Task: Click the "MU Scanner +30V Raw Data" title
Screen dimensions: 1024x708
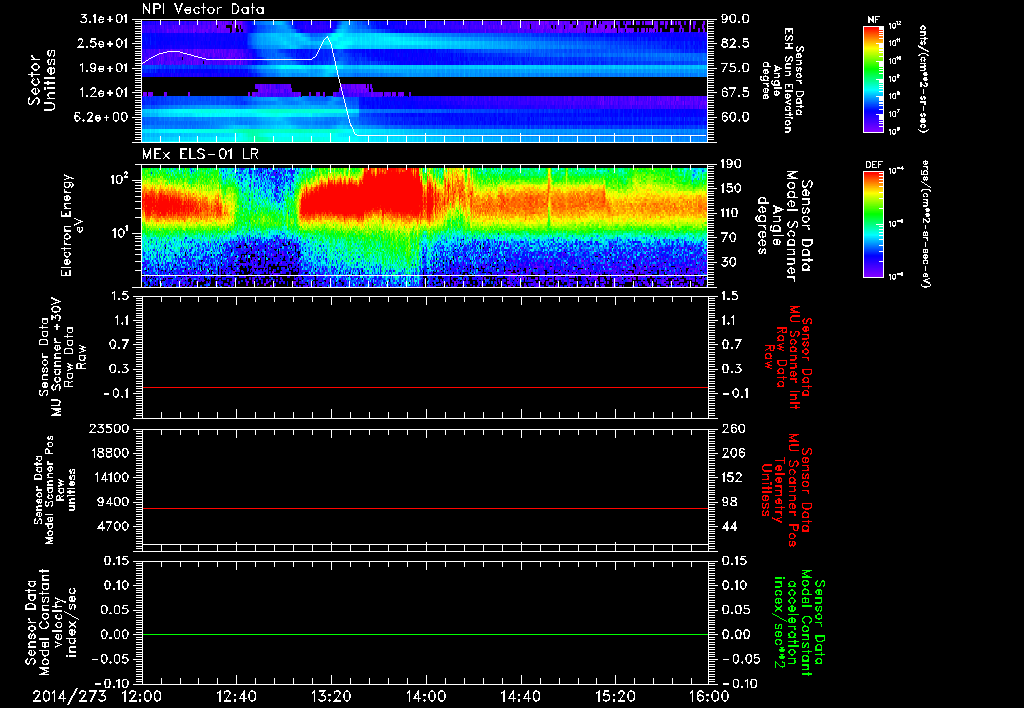Action: click(61, 357)
